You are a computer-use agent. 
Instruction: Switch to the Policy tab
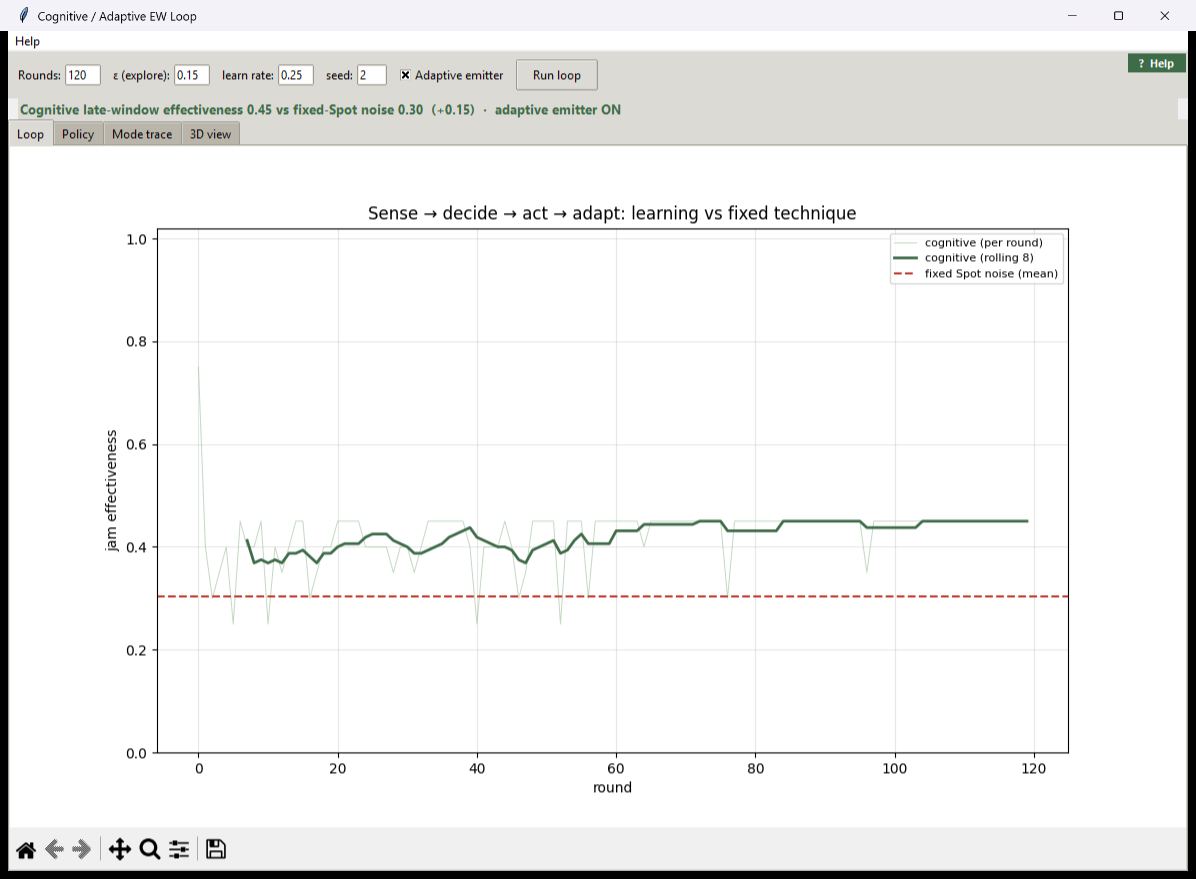tap(78, 134)
